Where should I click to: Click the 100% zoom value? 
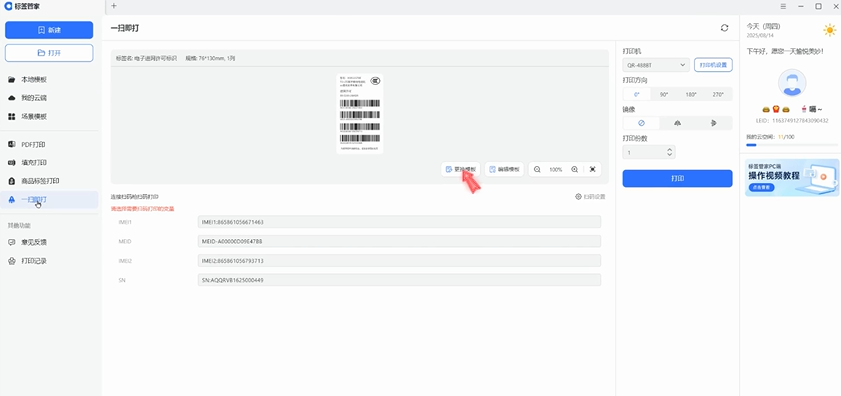(556, 170)
